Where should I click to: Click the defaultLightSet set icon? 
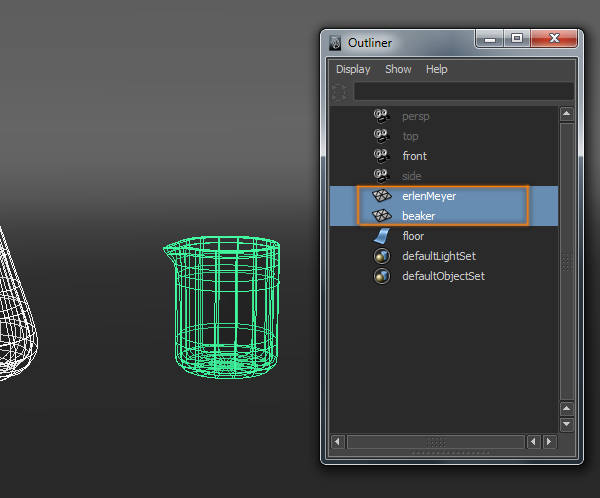pyautogui.click(x=381, y=256)
